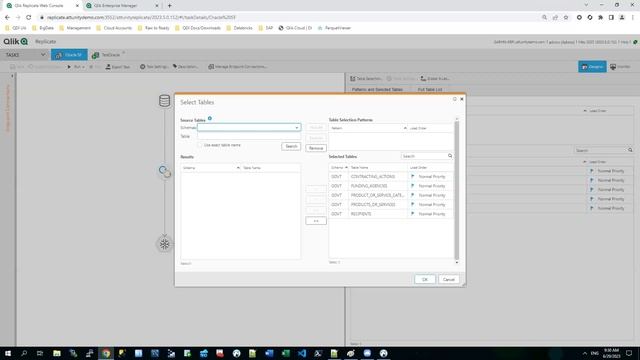Close the Select Tables dialog with X
Screen dimensions: 640x360
point(462,99)
